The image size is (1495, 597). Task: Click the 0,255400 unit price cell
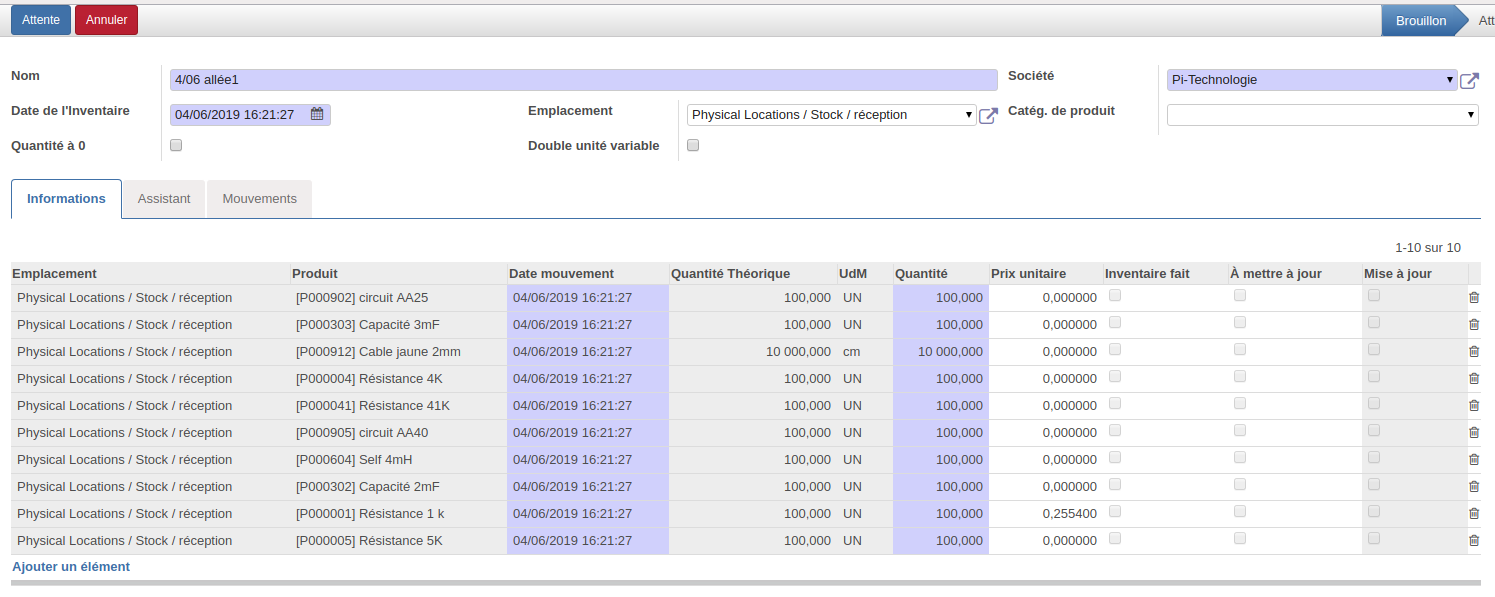tap(1045, 514)
